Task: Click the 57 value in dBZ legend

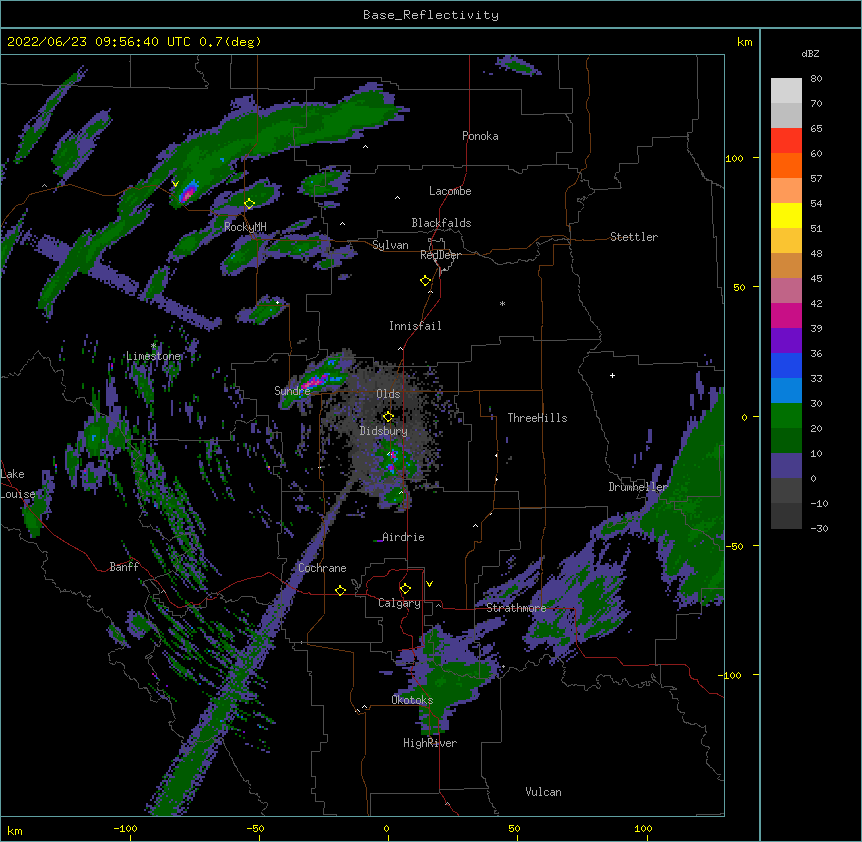Action: 816,178
